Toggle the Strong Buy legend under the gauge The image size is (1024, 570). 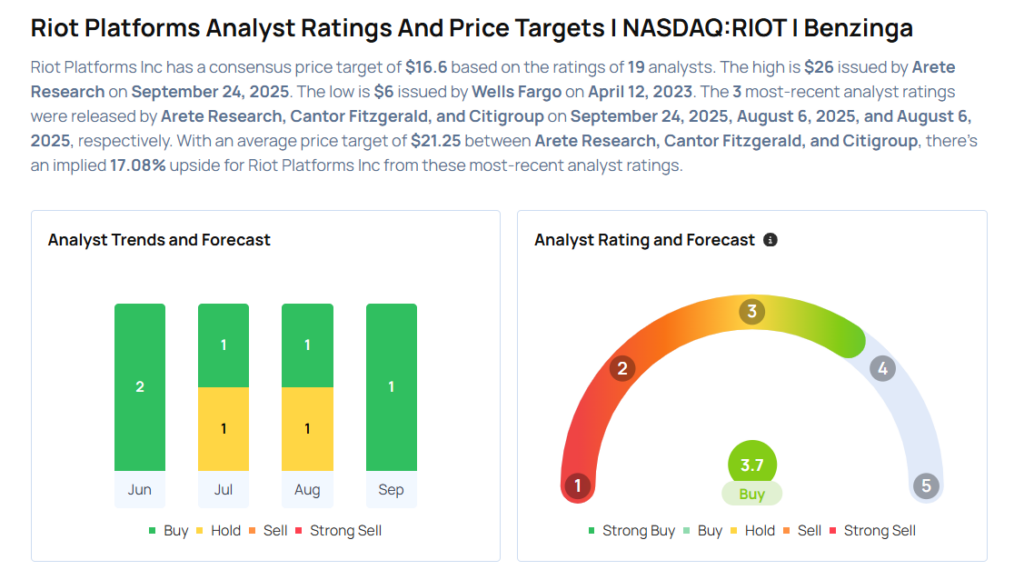point(631,531)
